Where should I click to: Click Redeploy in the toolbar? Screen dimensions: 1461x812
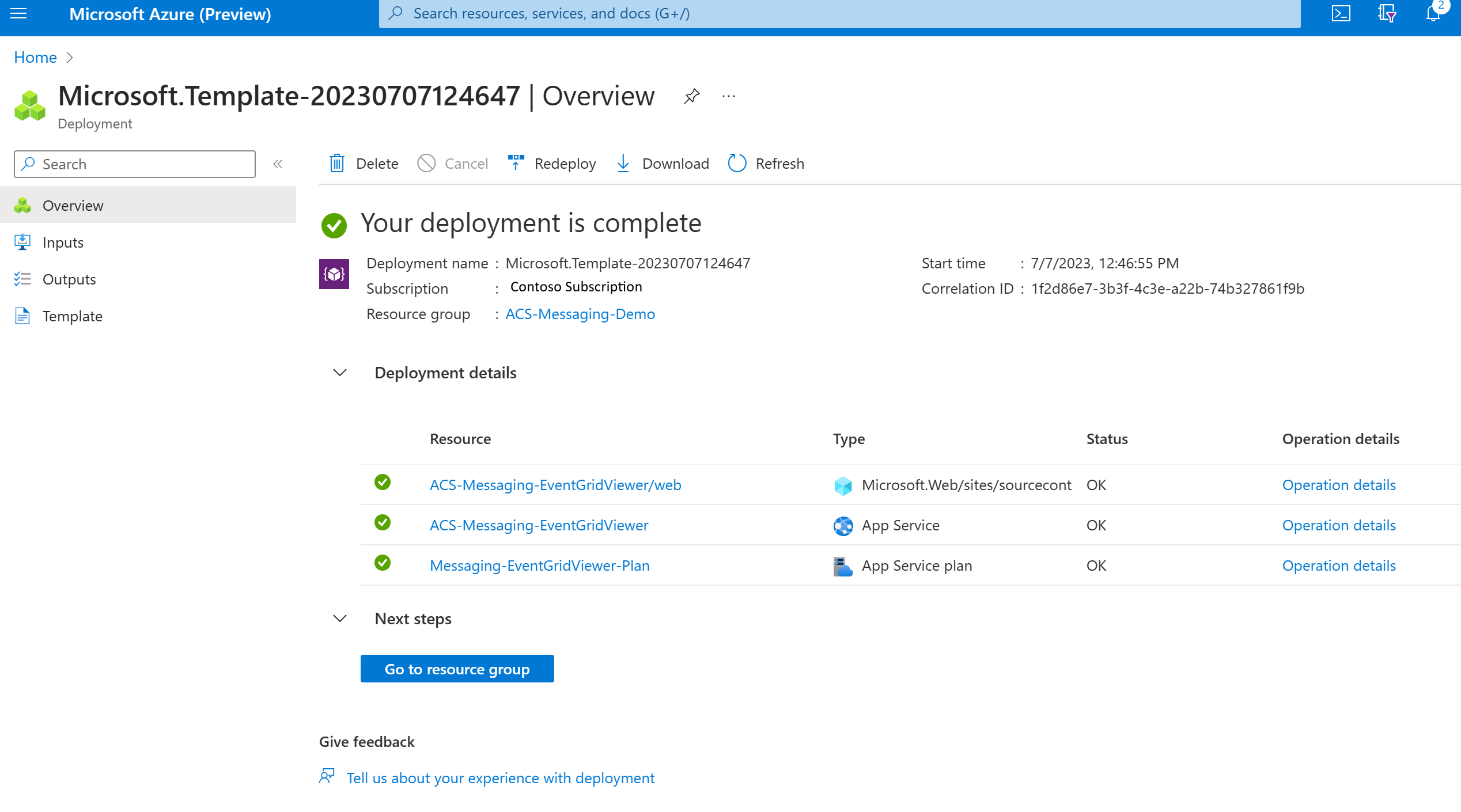point(551,164)
